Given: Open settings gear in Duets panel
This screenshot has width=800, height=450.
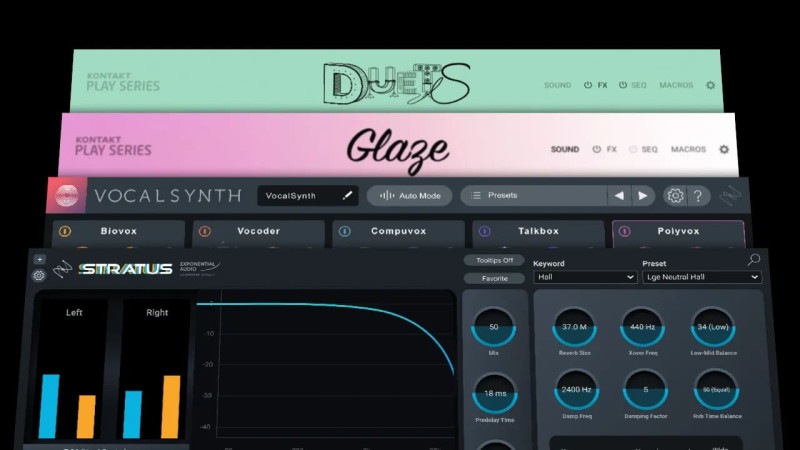Looking at the screenshot, I should pyautogui.click(x=710, y=85).
